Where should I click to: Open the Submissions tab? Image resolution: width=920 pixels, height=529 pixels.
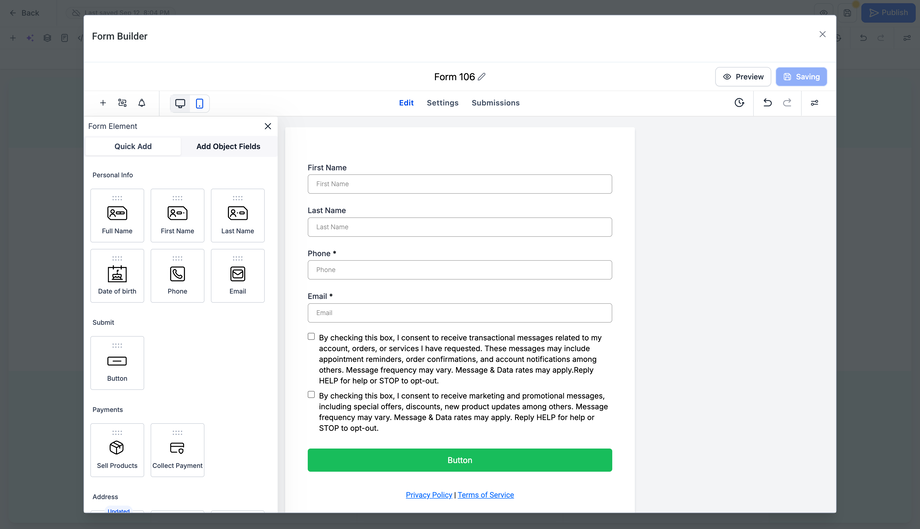coord(495,103)
